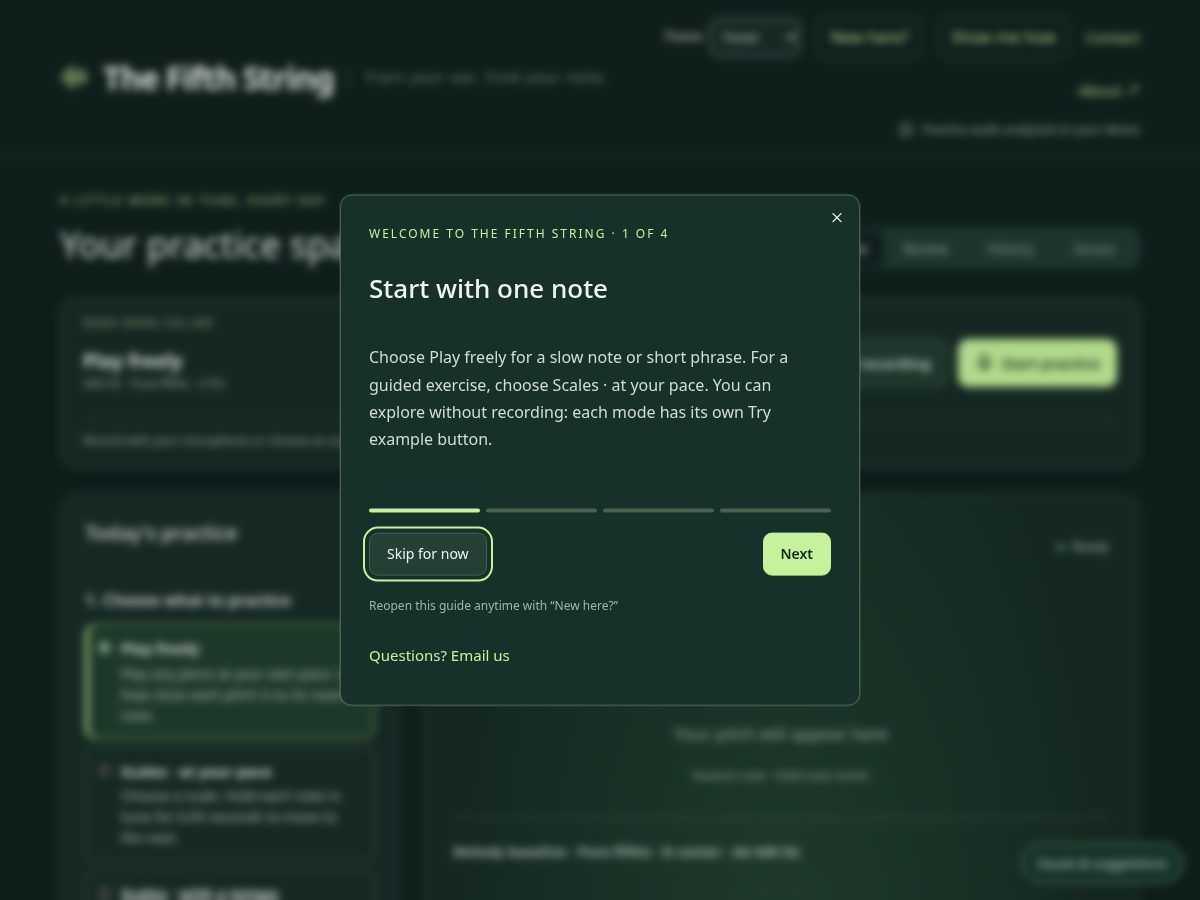This screenshot has width=1200, height=900.
Task: Click the Reopen this guide anytime hint
Action: click(494, 606)
